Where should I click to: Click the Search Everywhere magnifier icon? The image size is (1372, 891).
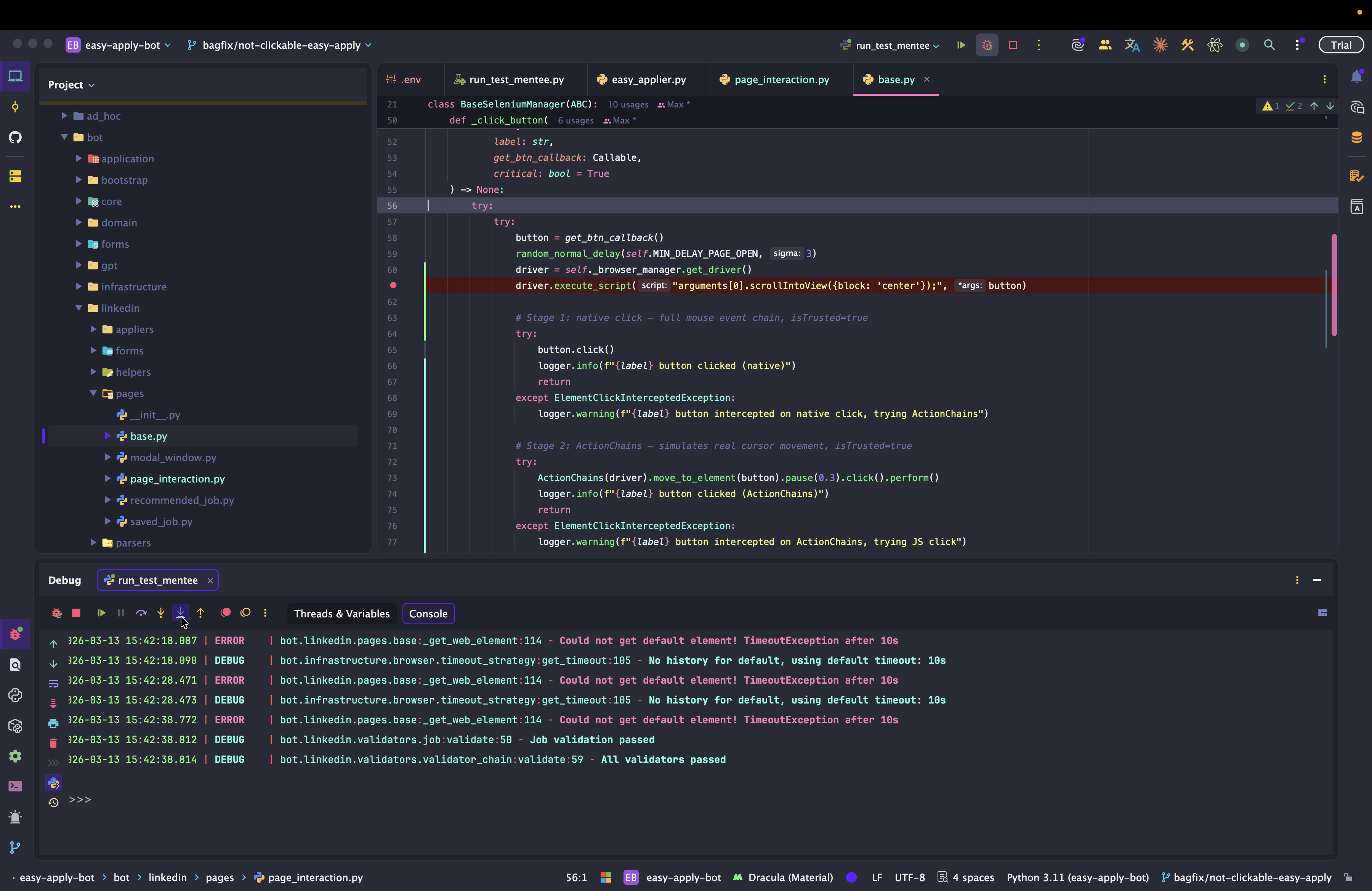tap(1269, 45)
